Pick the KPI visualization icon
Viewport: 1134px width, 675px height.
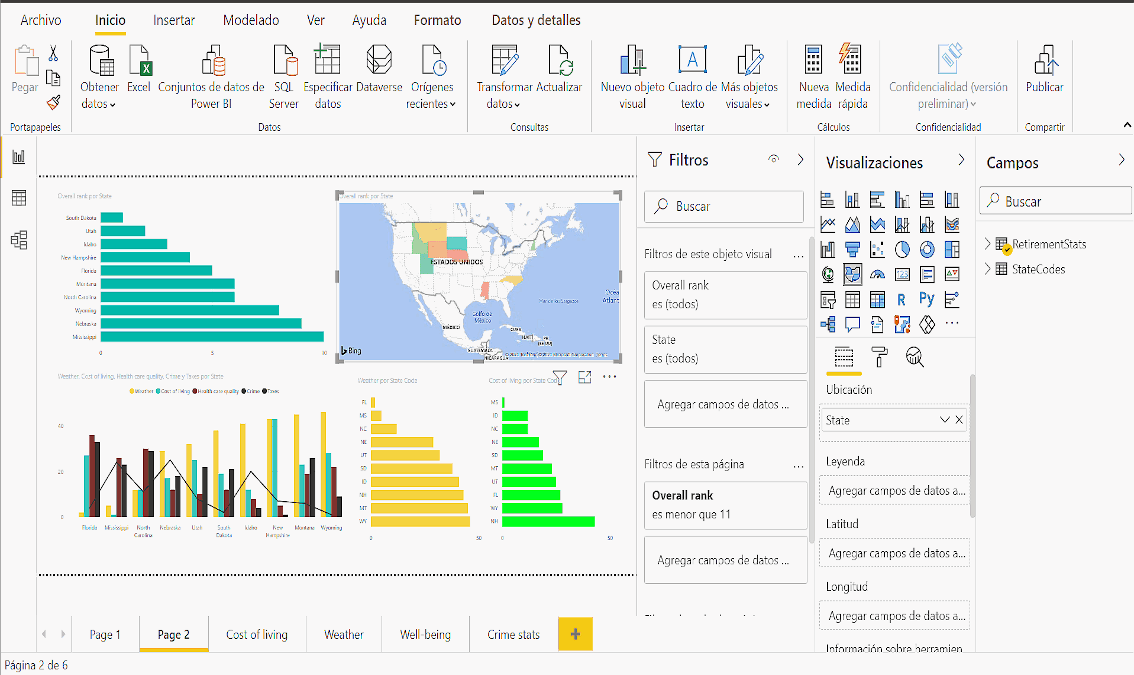coord(952,274)
